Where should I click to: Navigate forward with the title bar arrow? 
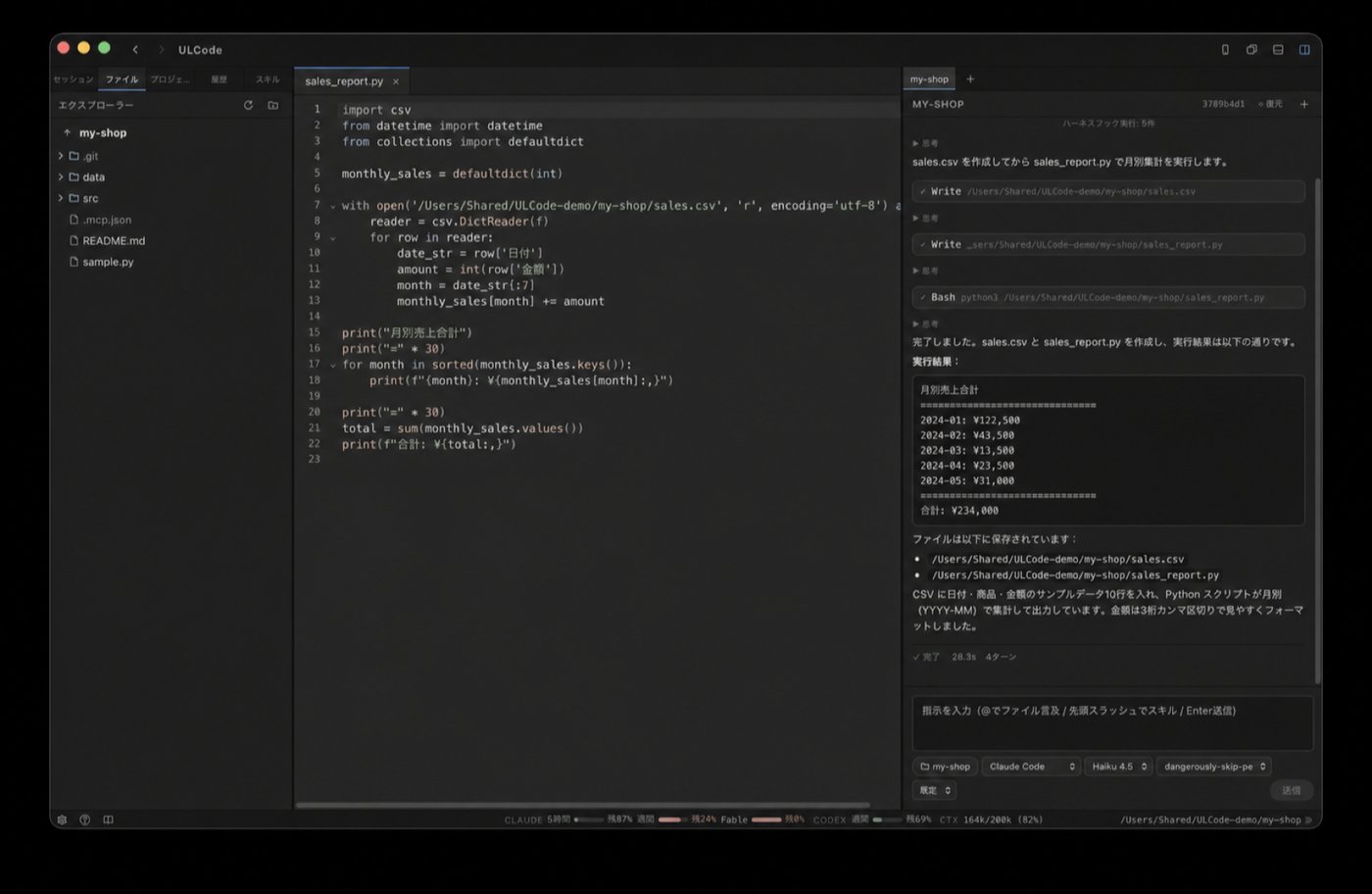coord(161,49)
